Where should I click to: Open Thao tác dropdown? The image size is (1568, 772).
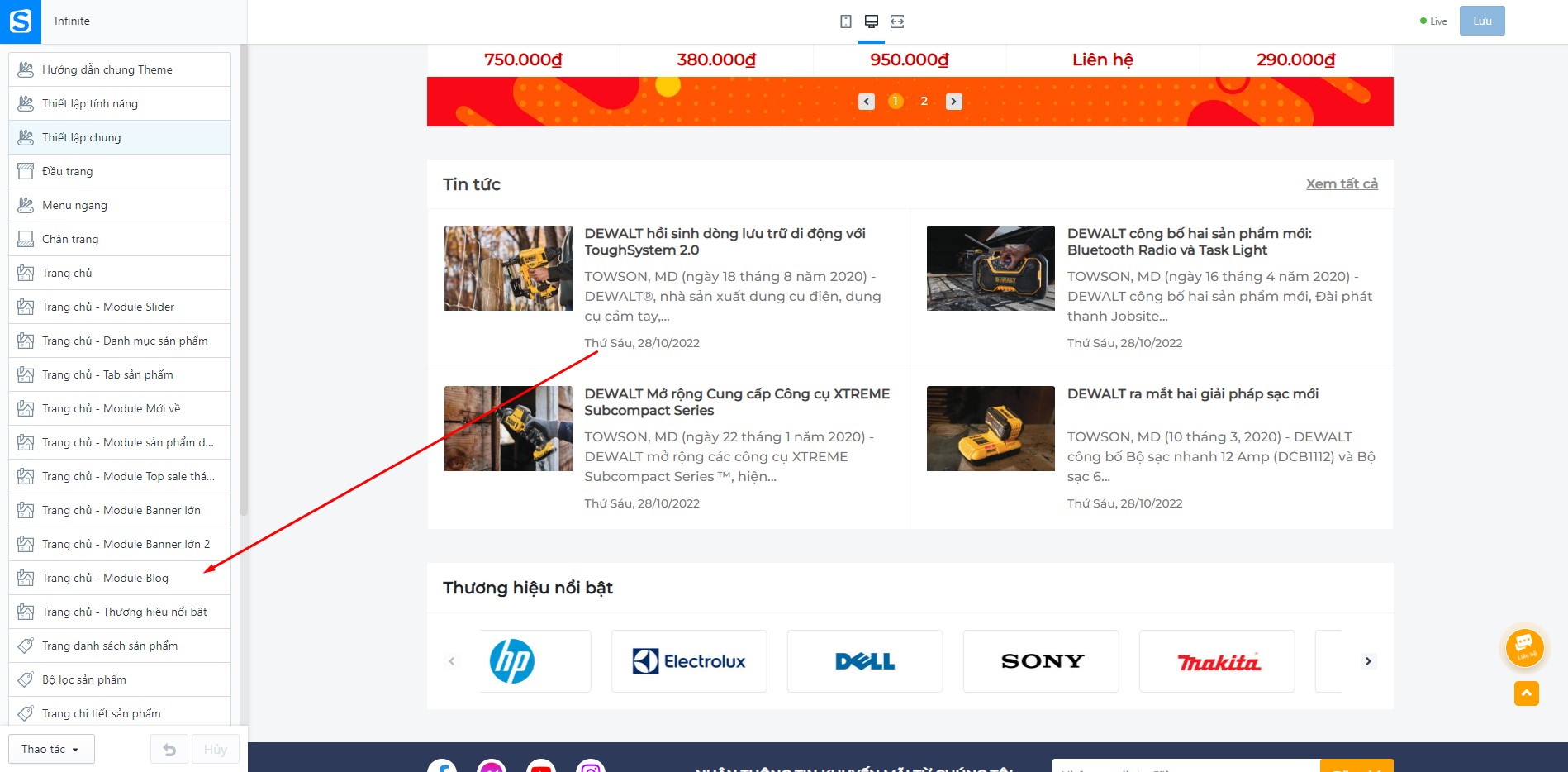tap(51, 749)
